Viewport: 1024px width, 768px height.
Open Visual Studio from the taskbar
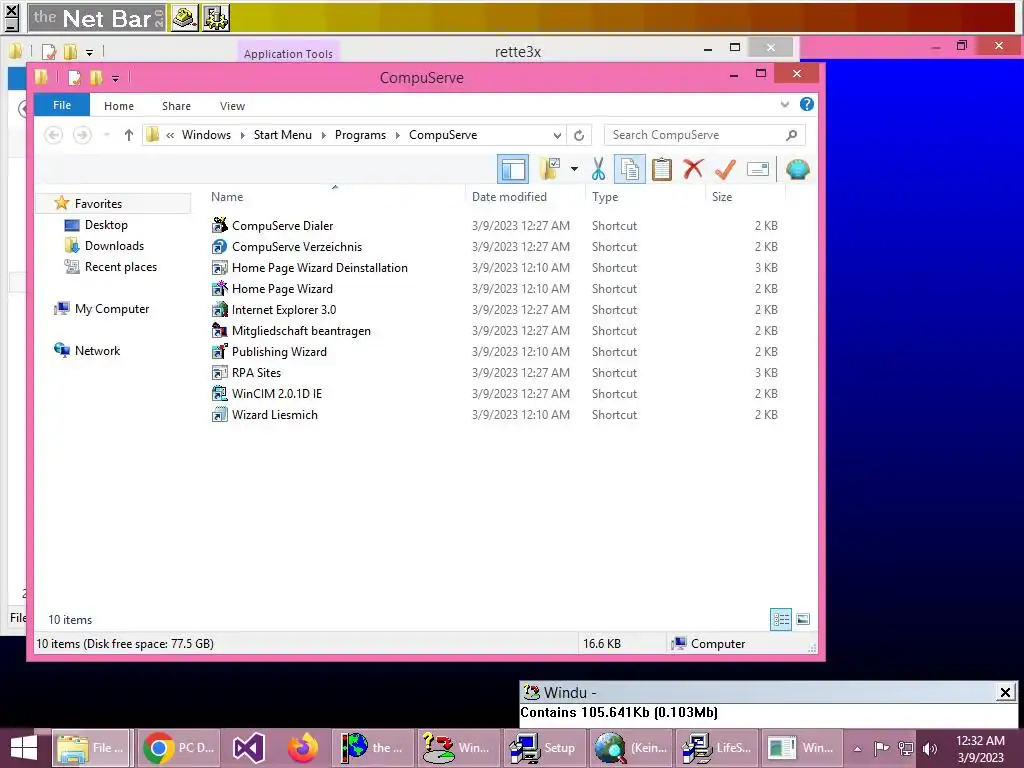pyautogui.click(x=249, y=748)
